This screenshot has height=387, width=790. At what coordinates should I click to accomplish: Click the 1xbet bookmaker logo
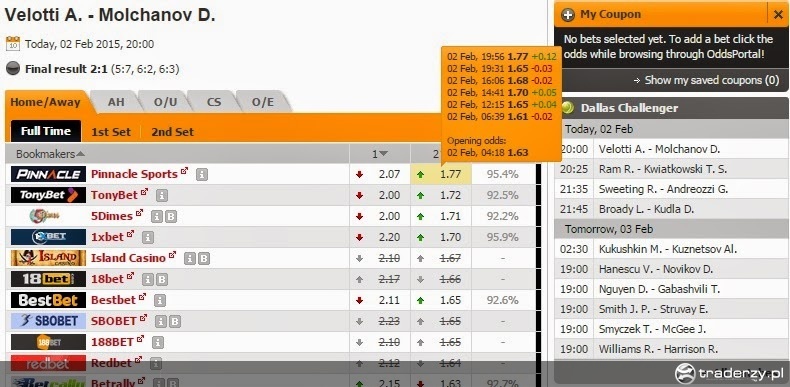click(48, 237)
